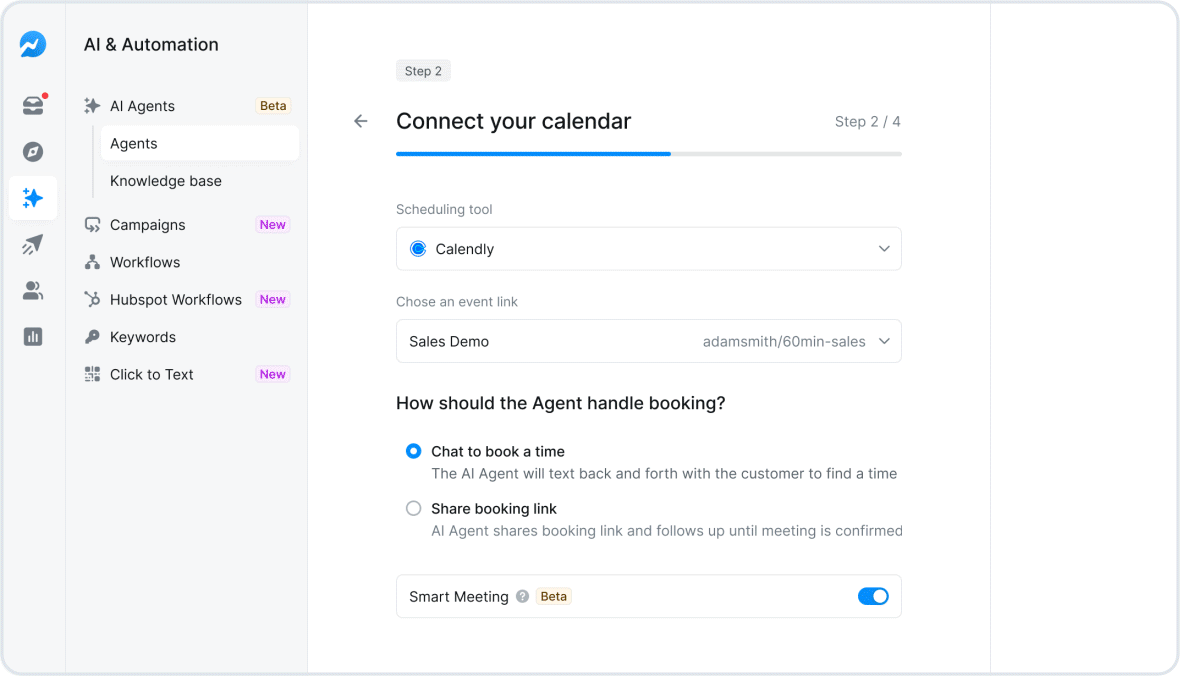Disable the Smart Meeting toggle
Image resolution: width=1180 pixels, height=676 pixels.
tap(872, 595)
